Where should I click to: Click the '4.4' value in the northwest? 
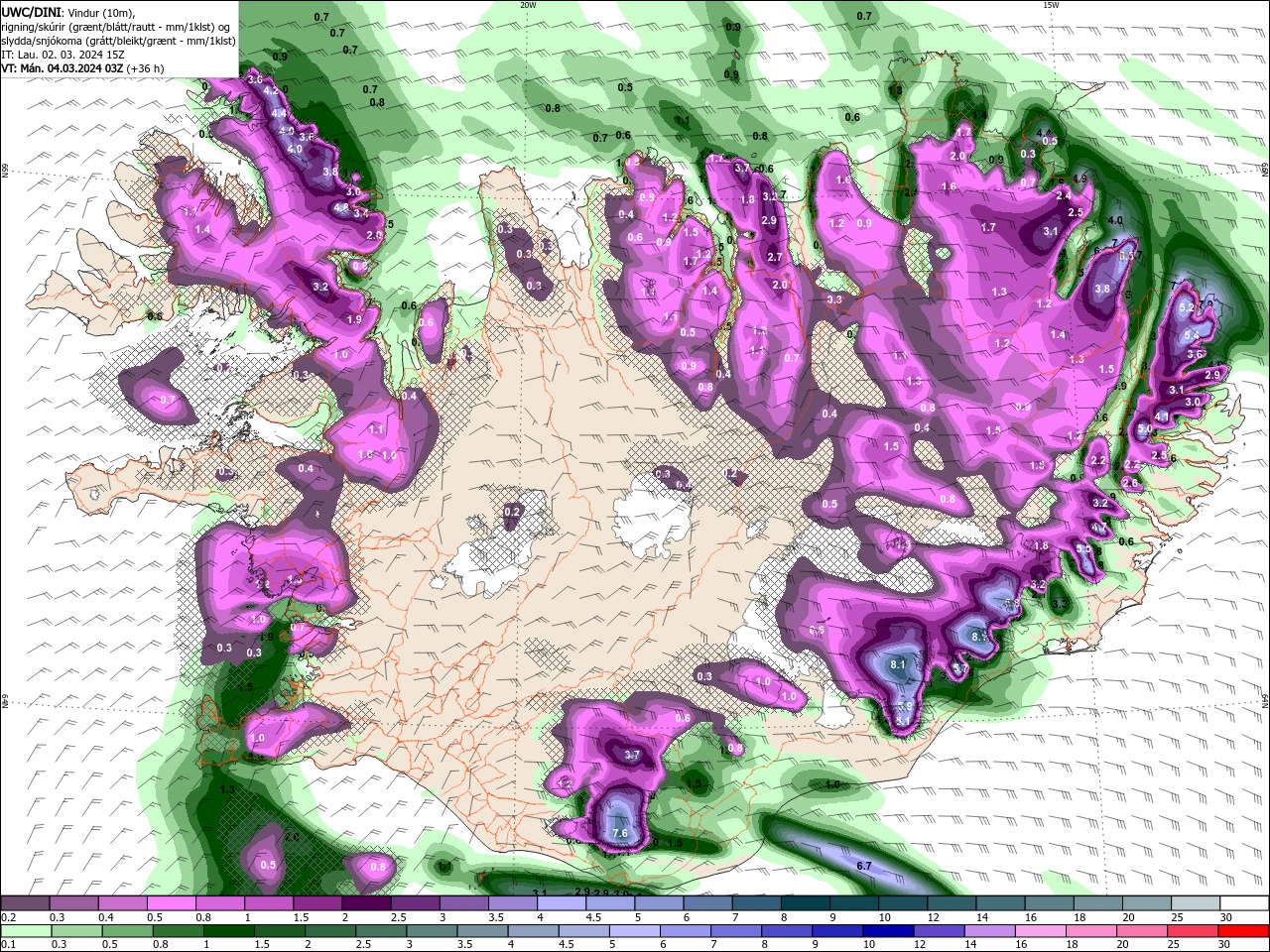pos(279,113)
